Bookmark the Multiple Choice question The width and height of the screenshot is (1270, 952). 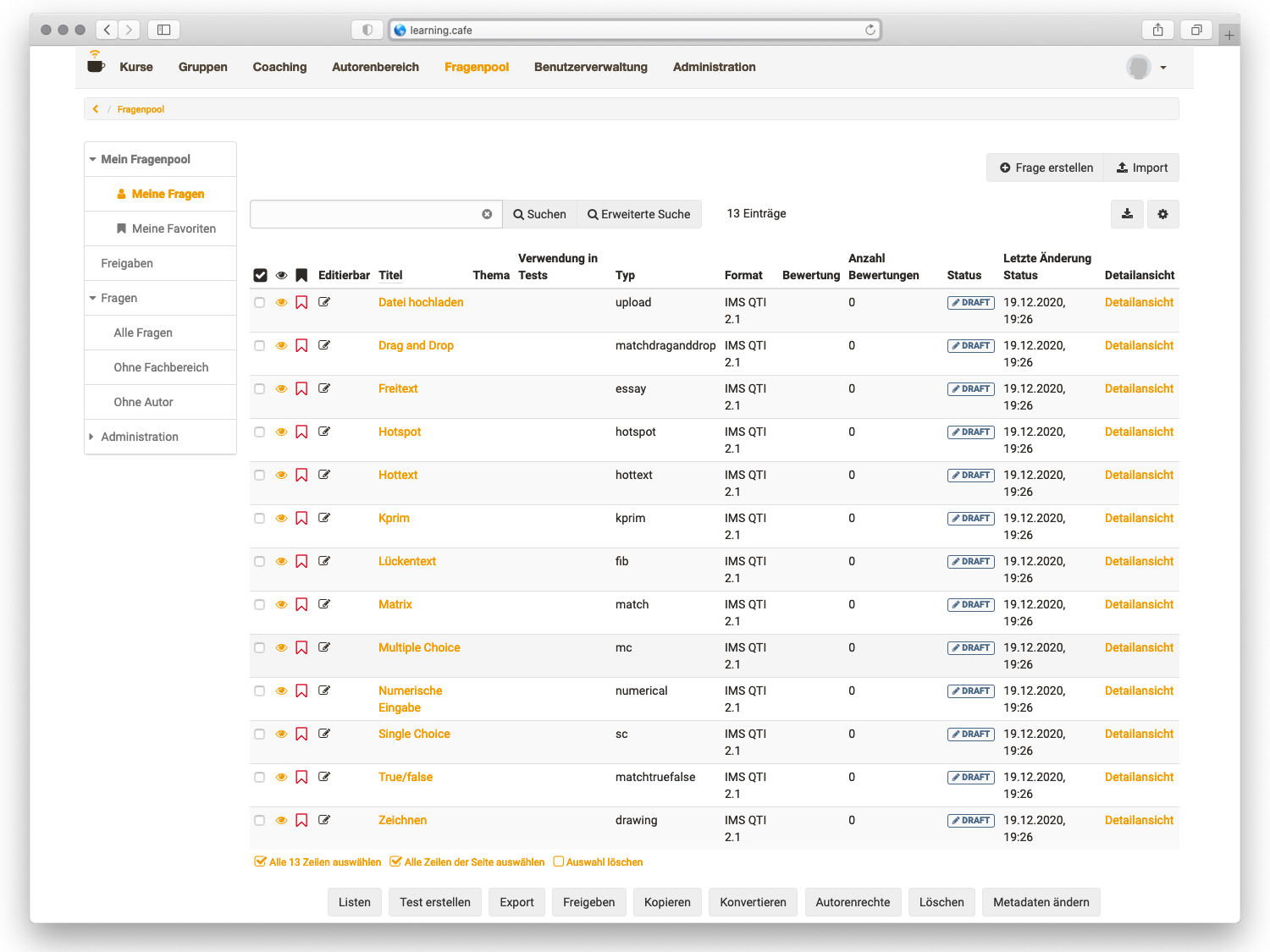pos(301,647)
